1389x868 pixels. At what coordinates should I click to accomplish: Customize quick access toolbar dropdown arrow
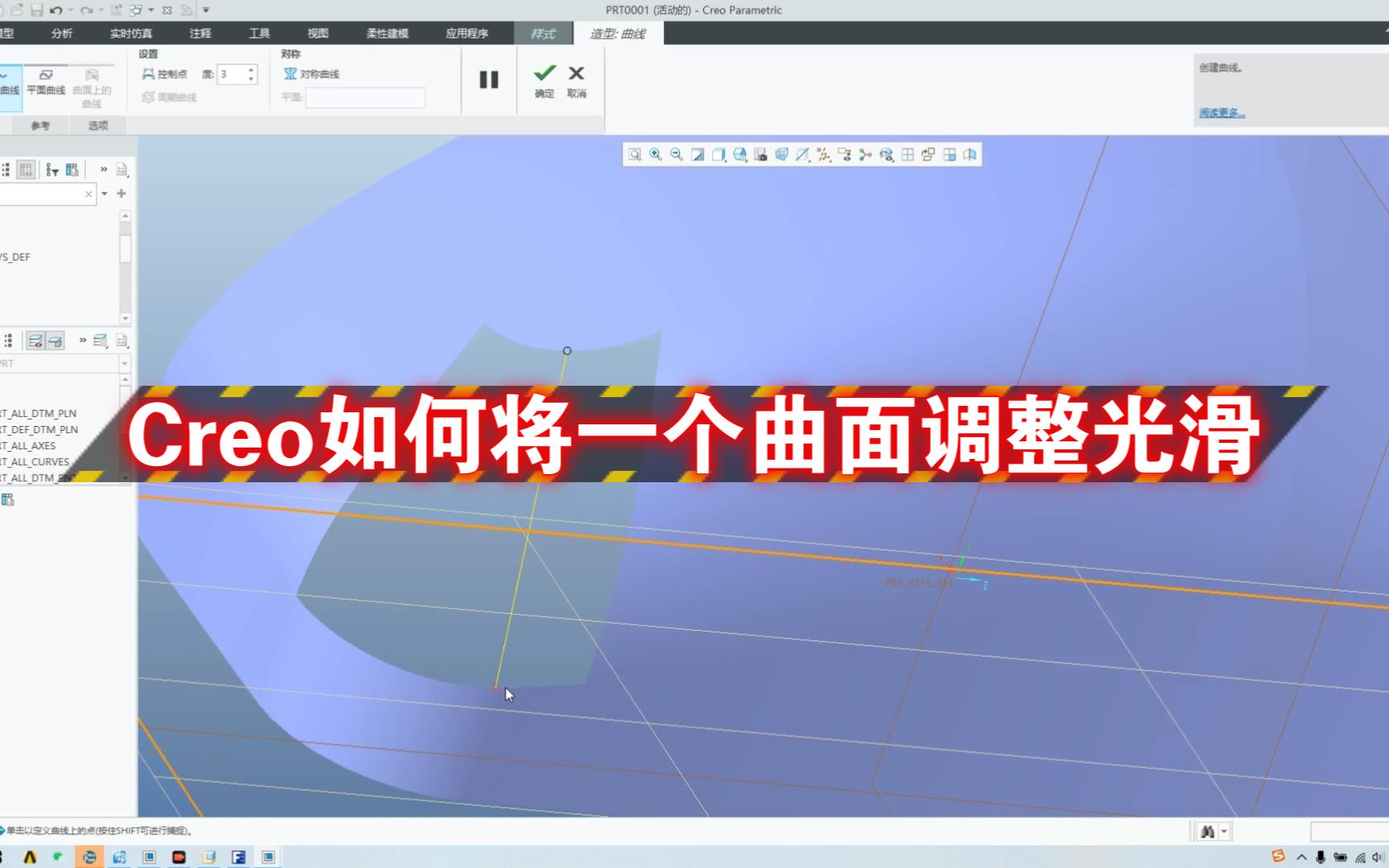206,10
